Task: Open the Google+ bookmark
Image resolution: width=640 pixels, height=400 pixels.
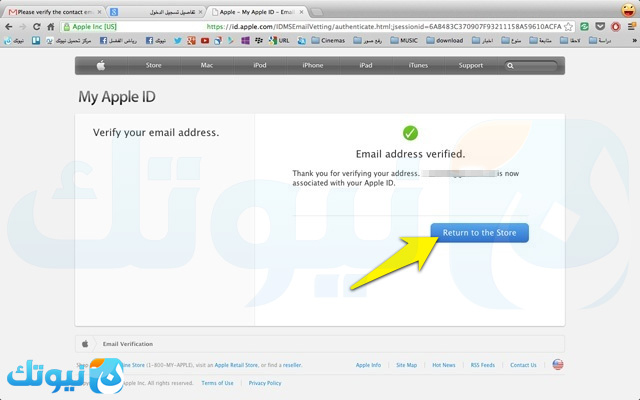Action: tap(191, 40)
